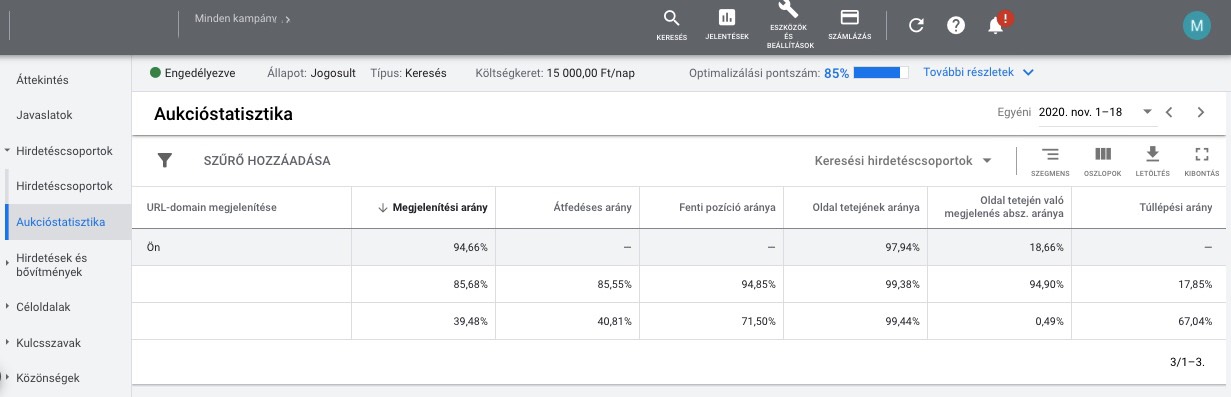1231x397 pixels.
Task: Expand table with Kibontás icon
Action: (1201, 160)
